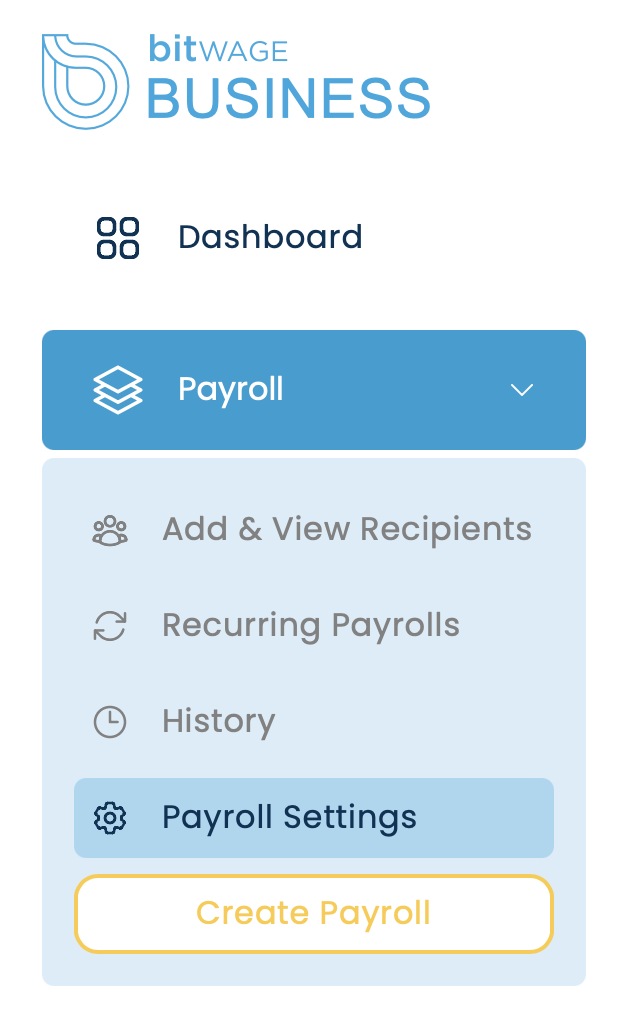
Task: Click the History clock icon
Action: 109,722
